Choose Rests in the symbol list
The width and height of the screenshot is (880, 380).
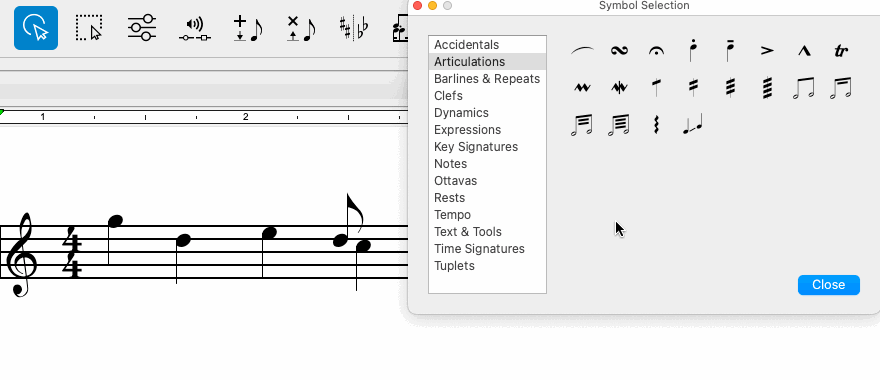487,198
